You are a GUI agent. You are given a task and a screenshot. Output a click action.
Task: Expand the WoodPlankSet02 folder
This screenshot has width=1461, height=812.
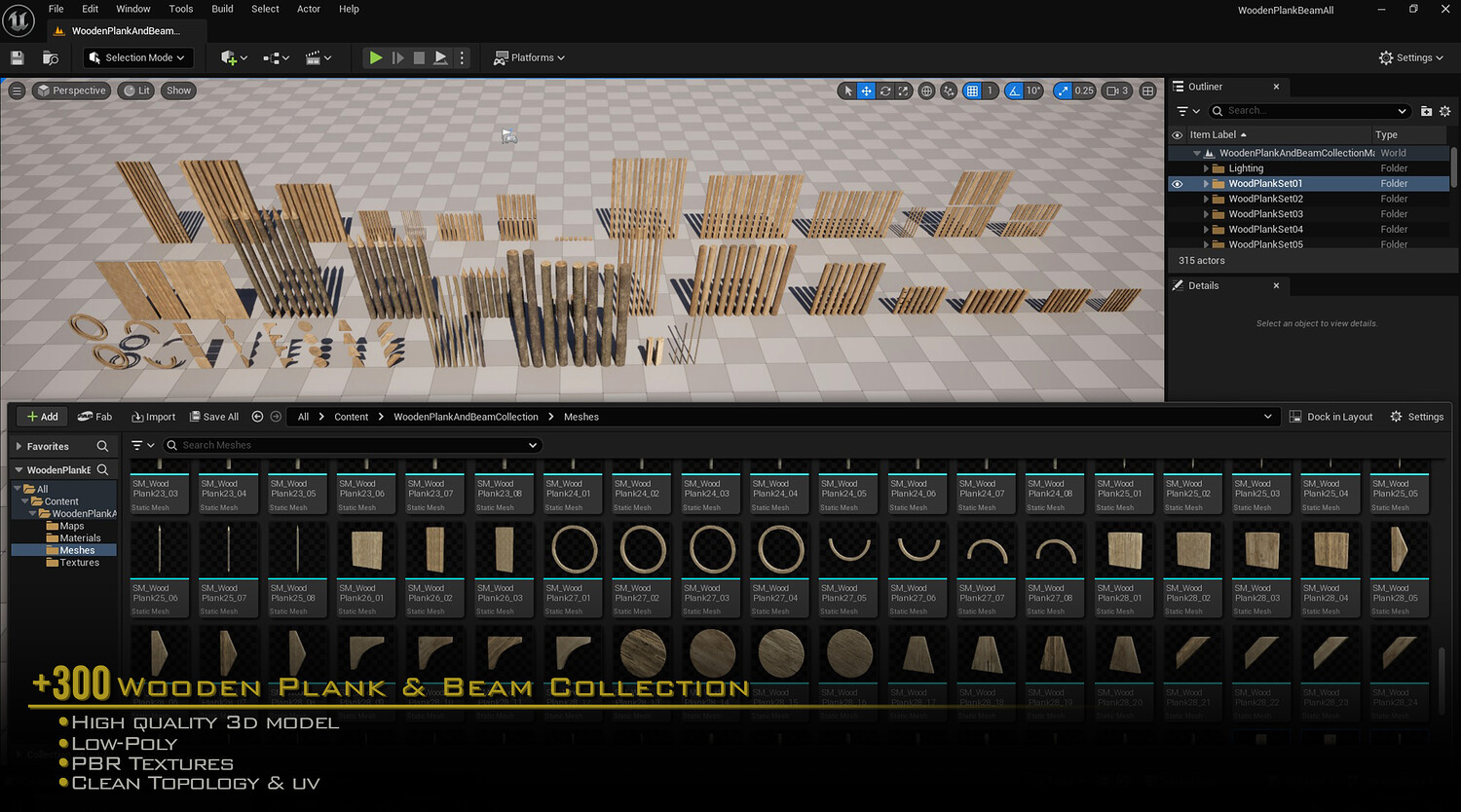pos(1206,199)
